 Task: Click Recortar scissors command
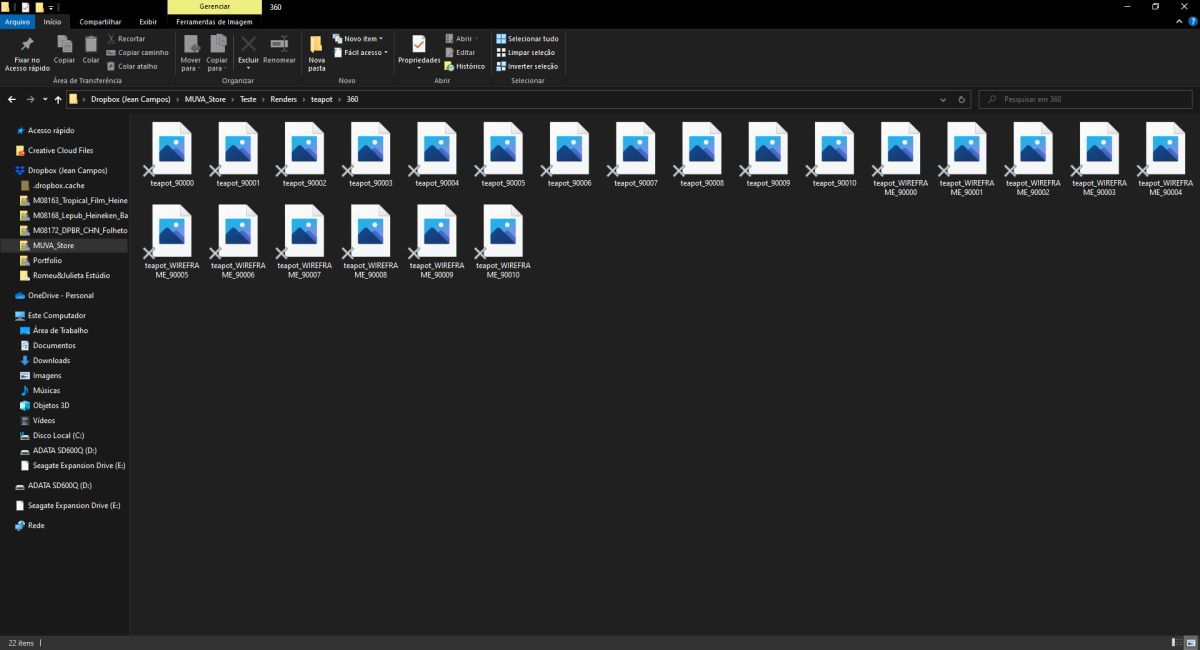(x=125, y=39)
